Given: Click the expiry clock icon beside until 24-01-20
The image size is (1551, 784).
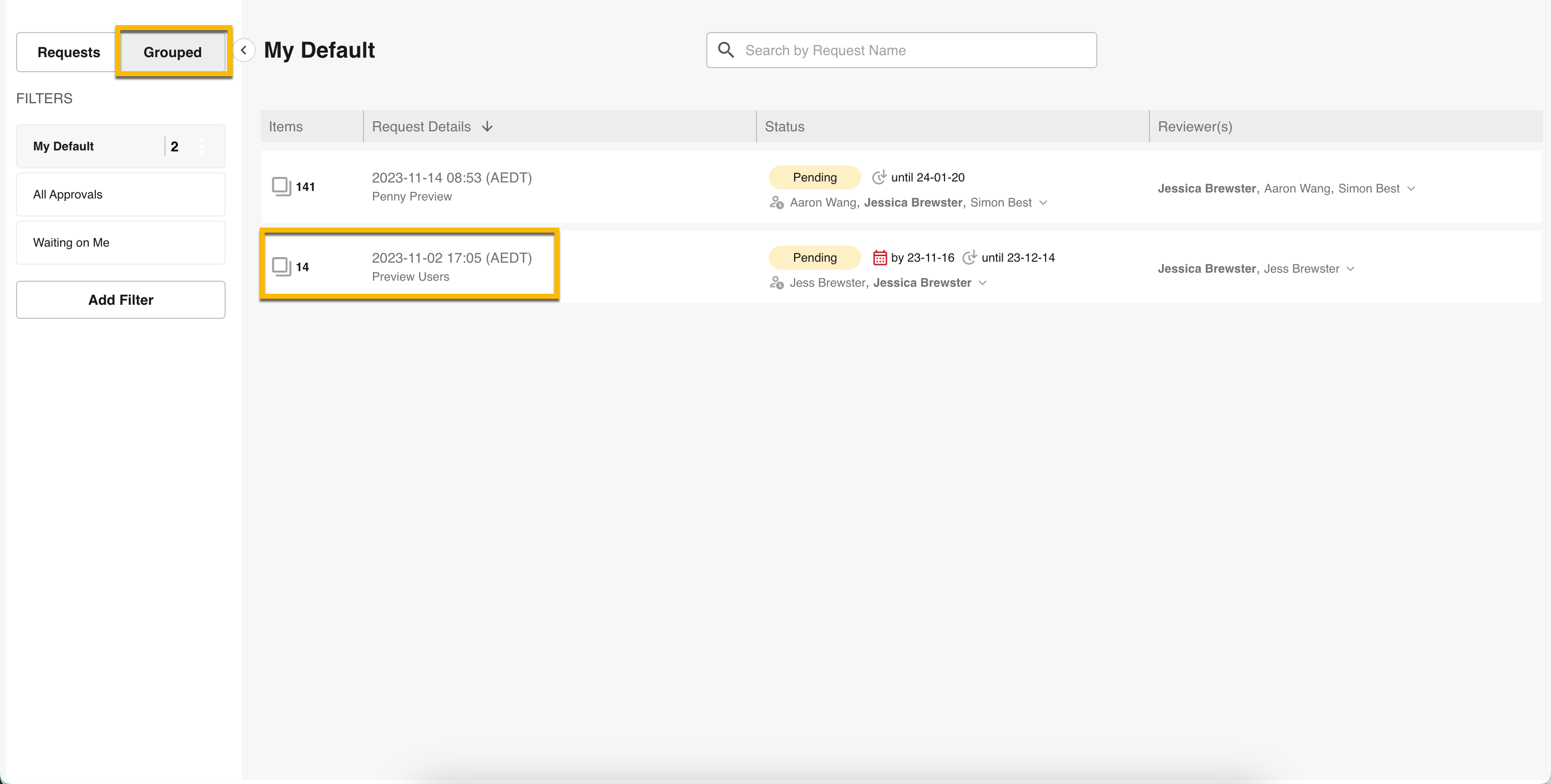Looking at the screenshot, I should tap(879, 177).
